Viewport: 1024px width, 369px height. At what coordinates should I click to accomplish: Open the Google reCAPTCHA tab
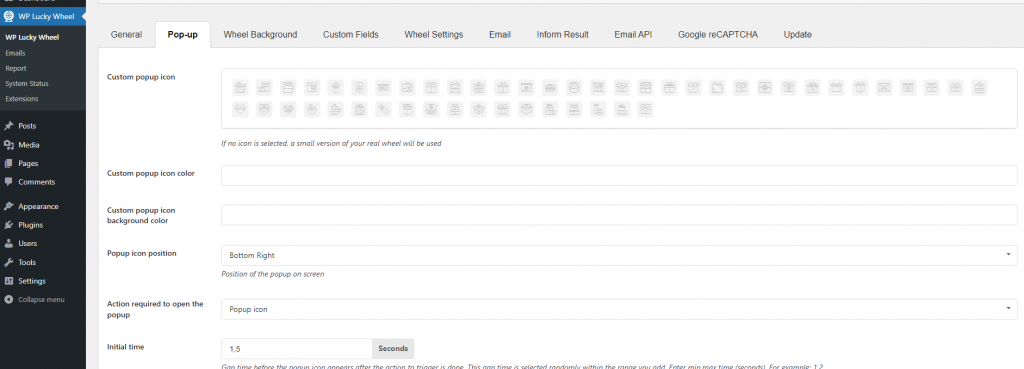click(x=718, y=35)
